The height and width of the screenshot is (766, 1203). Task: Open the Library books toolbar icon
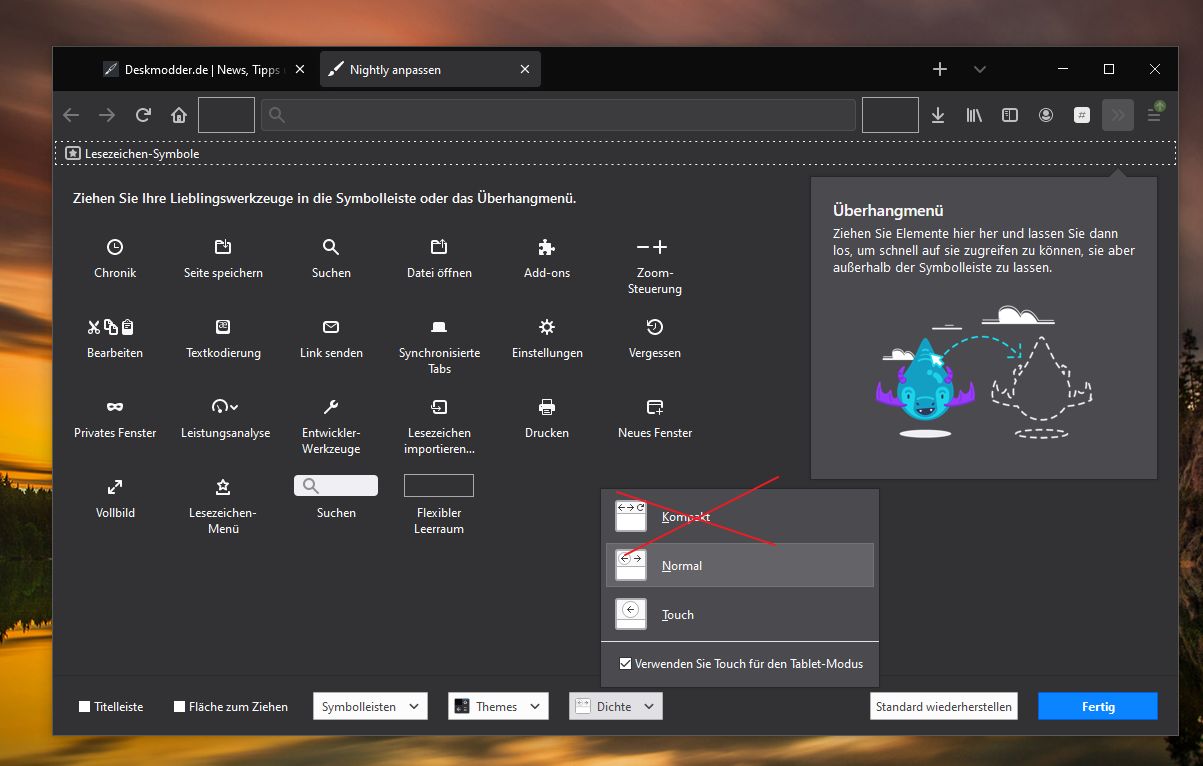point(974,115)
